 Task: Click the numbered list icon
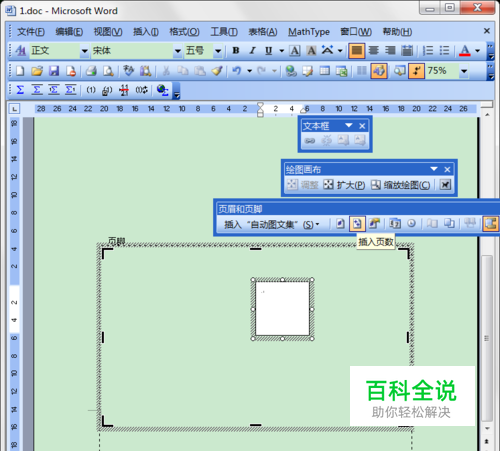click(x=428, y=51)
